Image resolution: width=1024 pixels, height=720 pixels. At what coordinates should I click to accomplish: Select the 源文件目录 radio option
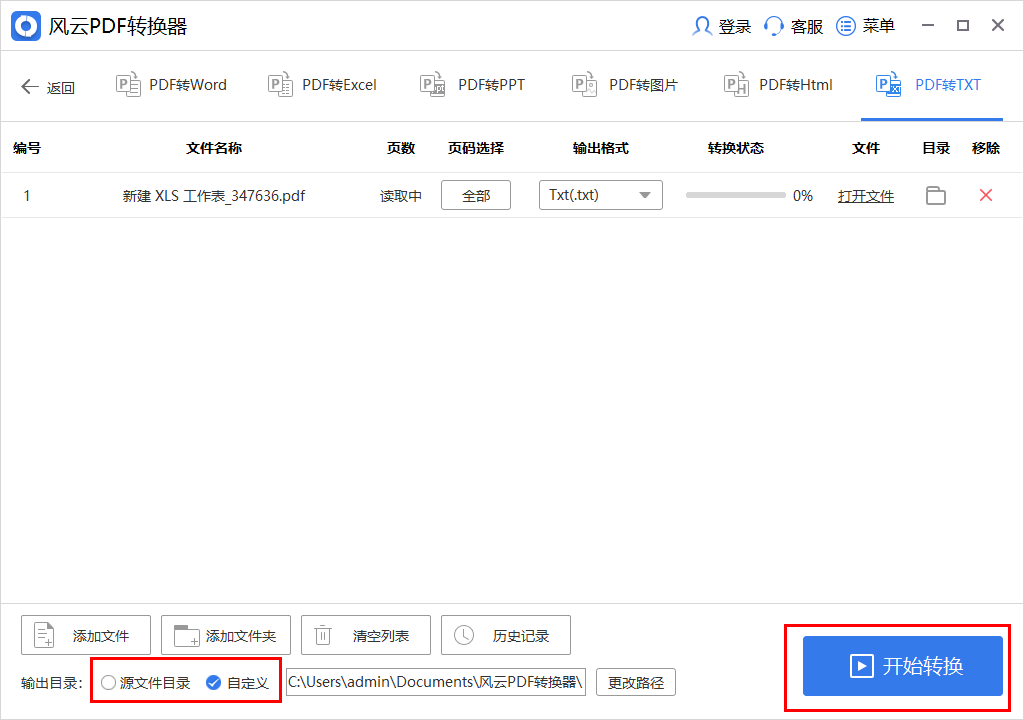pos(108,683)
